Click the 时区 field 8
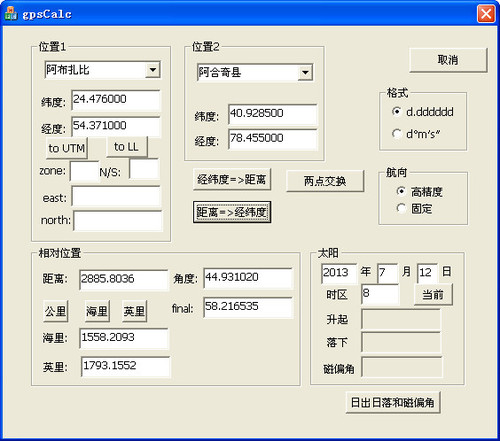500x441 pixels. pyautogui.click(x=380, y=294)
